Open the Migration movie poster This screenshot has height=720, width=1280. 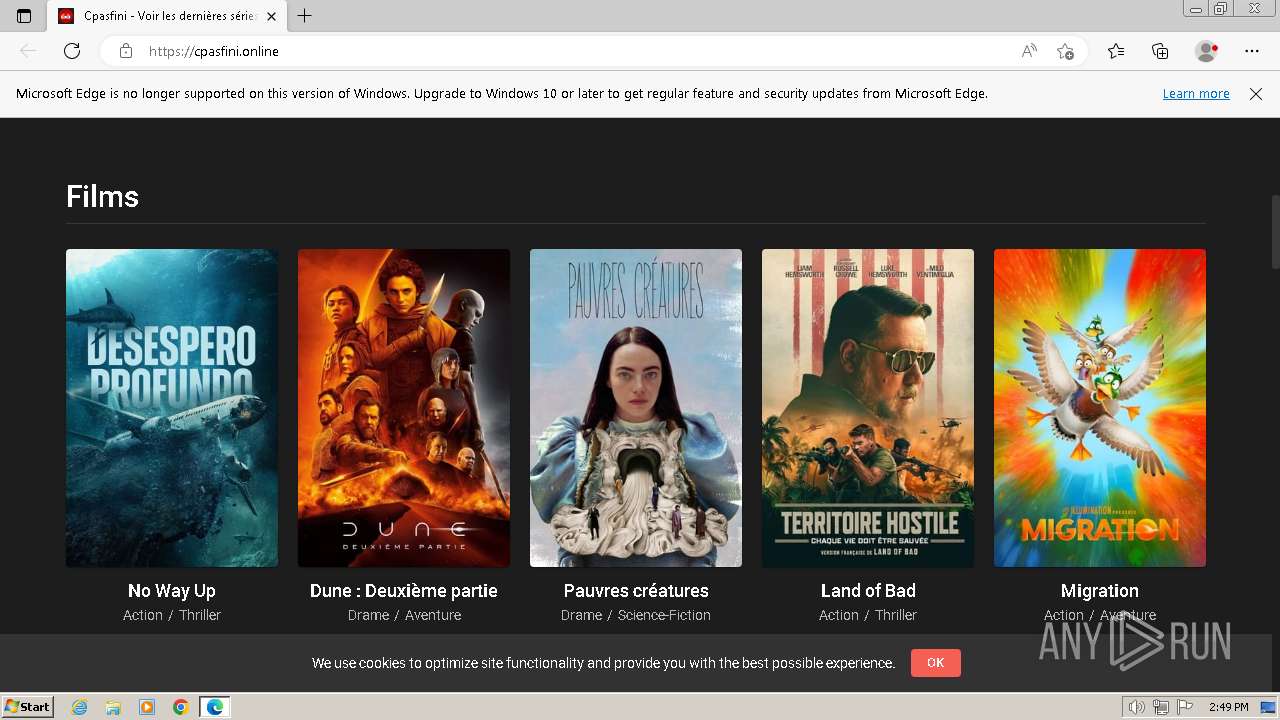1100,408
